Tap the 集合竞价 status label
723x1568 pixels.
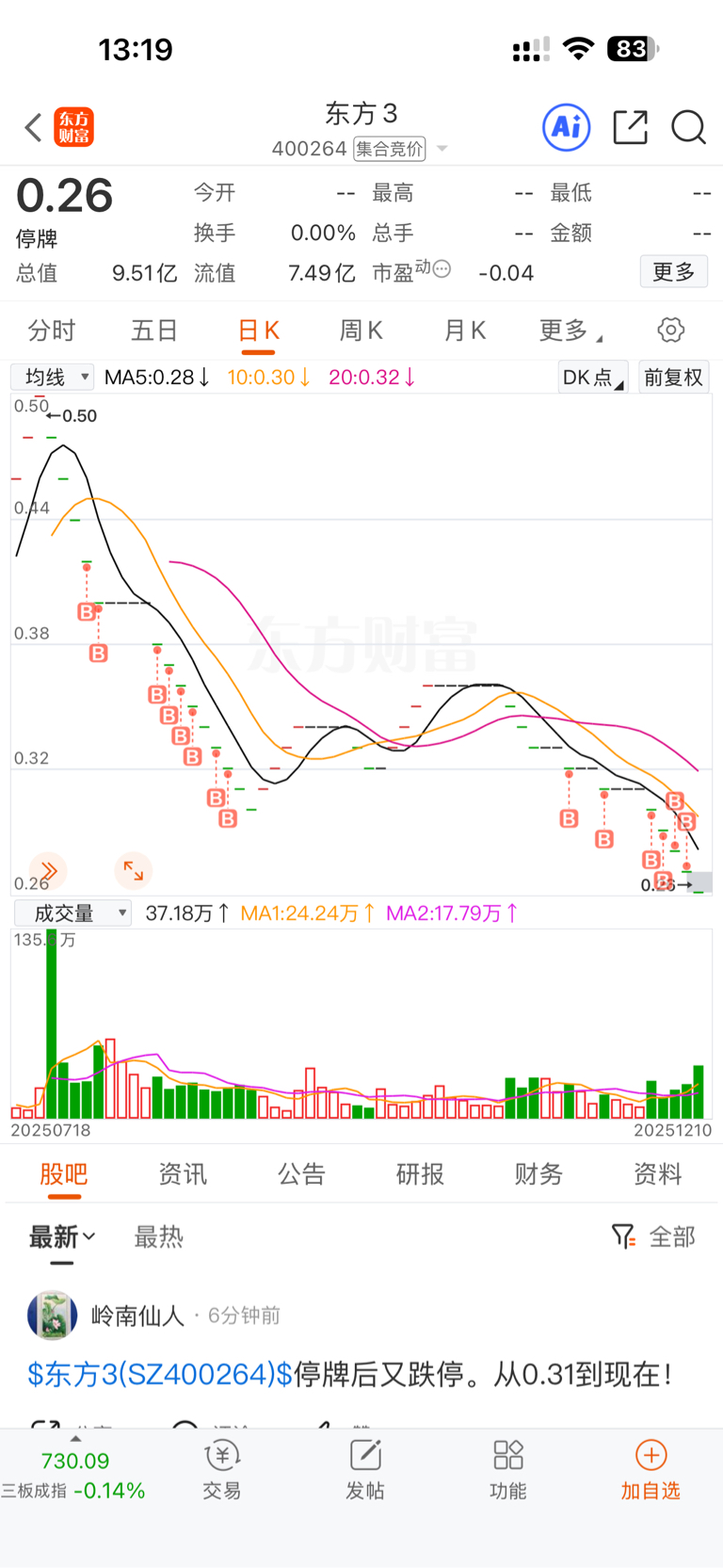390,149
